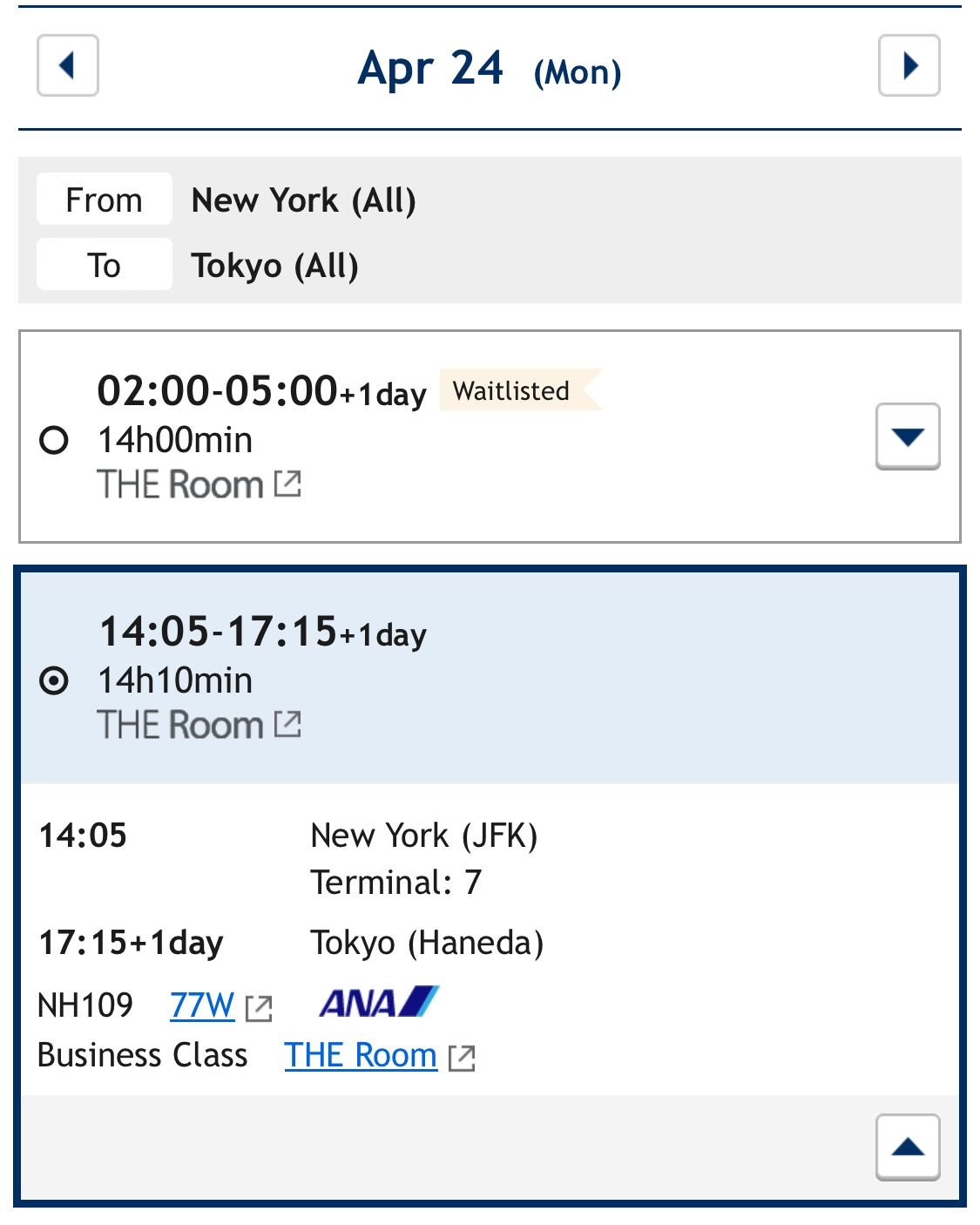Click THE Room fare link under Business Class
Viewport: 980px width, 1225px height.
tap(361, 1055)
